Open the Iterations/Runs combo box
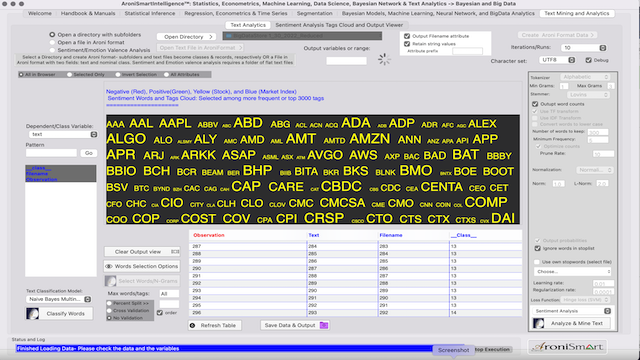The width and height of the screenshot is (640, 360). click(584, 48)
